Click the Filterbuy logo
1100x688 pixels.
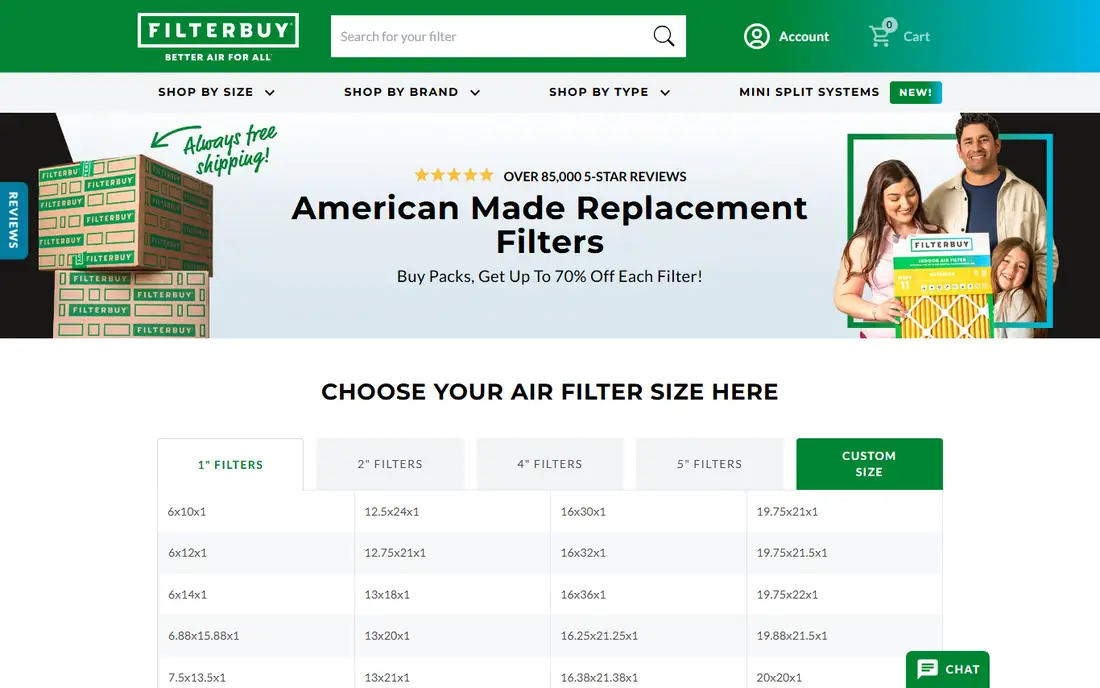tap(218, 37)
